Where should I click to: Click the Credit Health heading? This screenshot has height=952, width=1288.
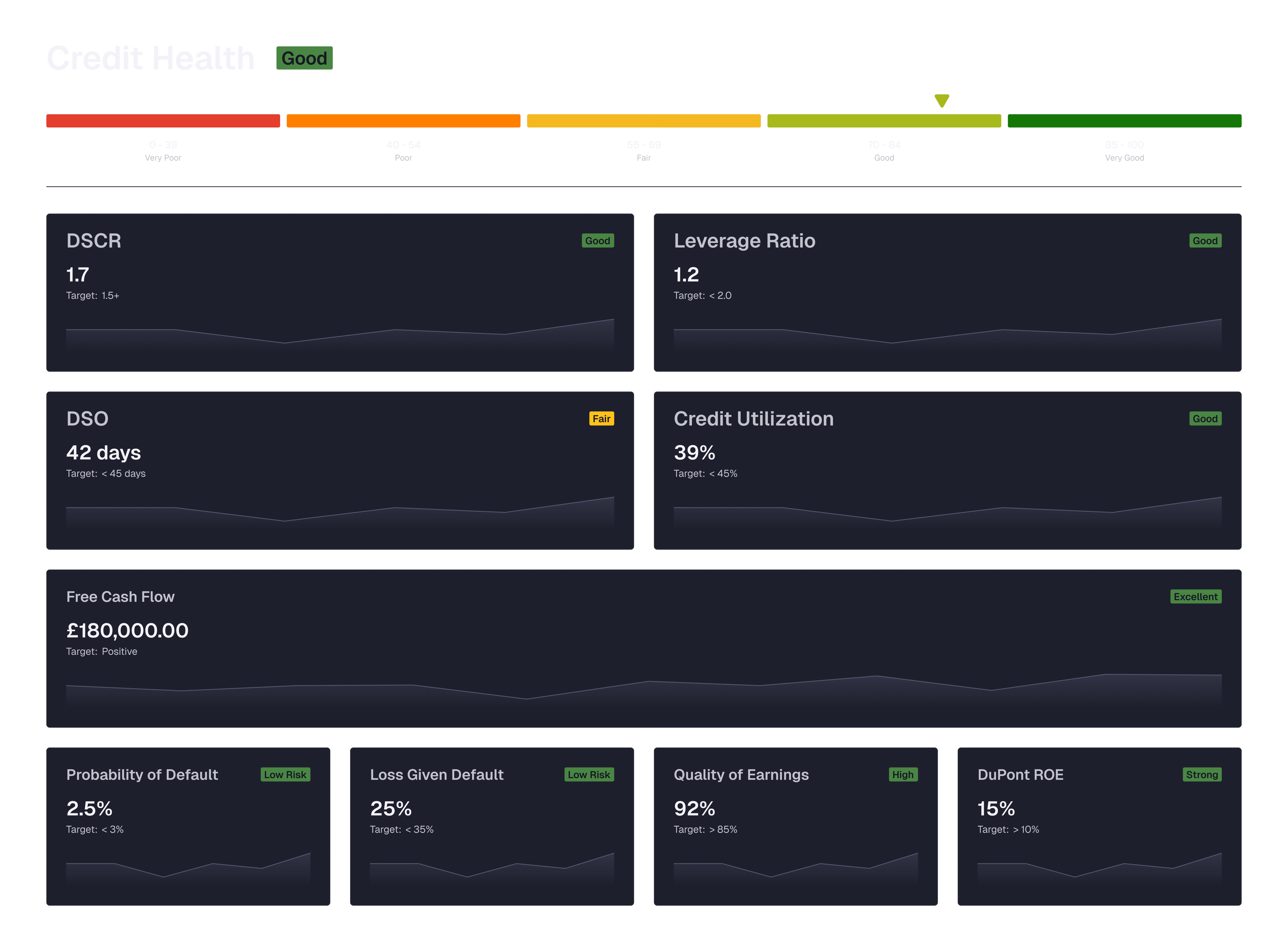pyautogui.click(x=150, y=58)
